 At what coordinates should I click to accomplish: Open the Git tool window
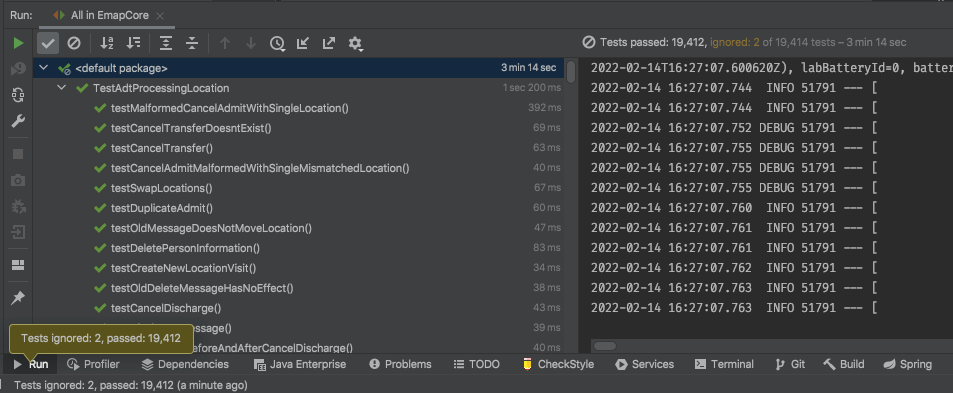pyautogui.click(x=790, y=364)
